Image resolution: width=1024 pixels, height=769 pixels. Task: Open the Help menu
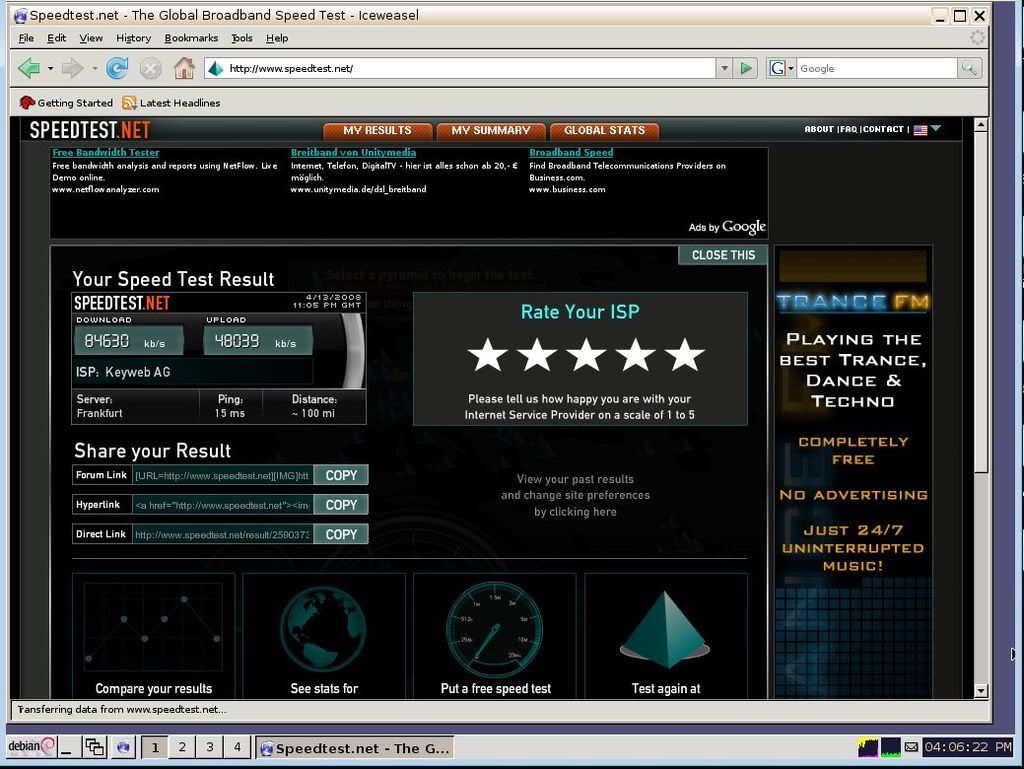click(277, 38)
